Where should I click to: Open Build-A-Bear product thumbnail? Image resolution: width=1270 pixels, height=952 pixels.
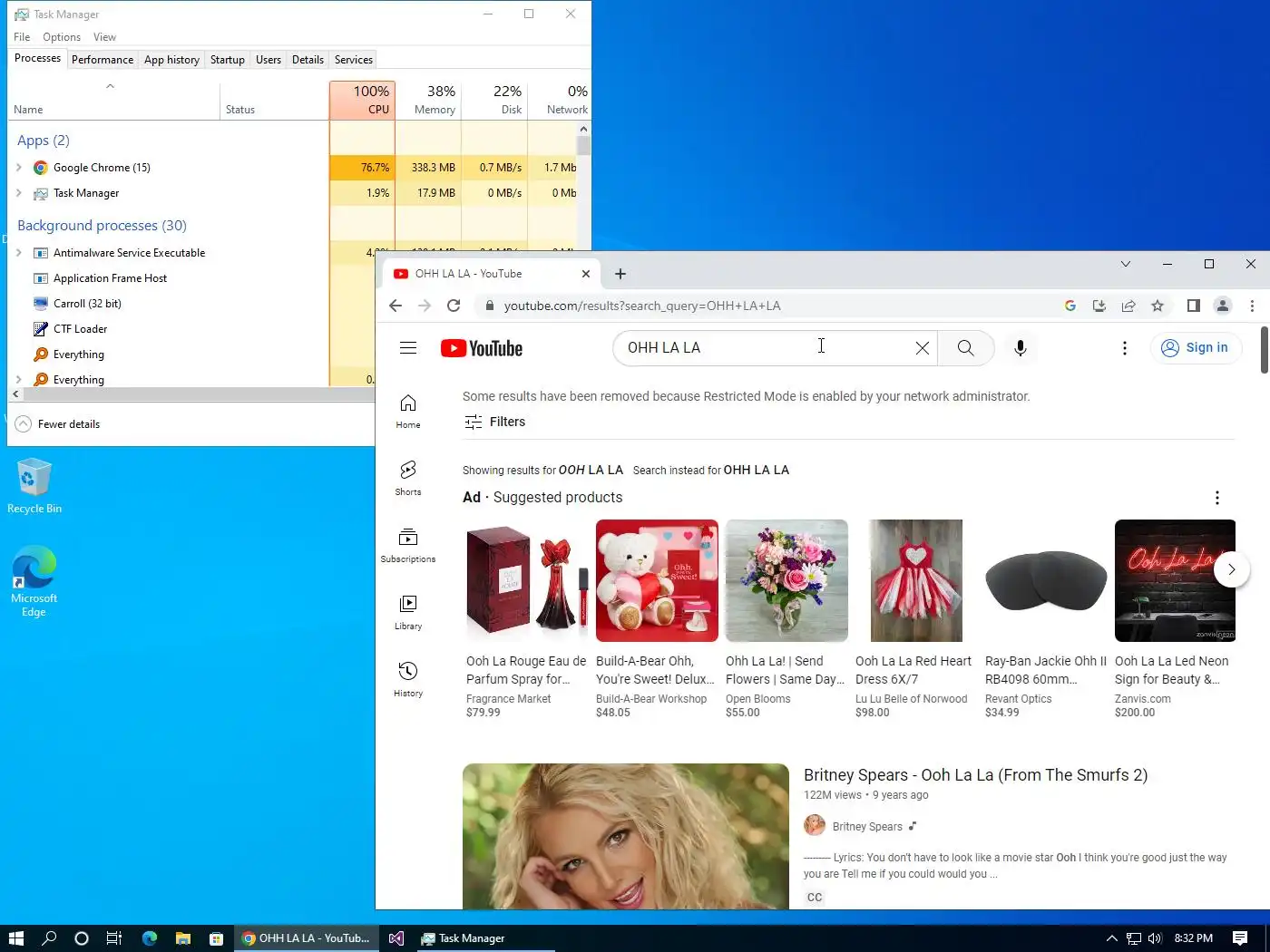(657, 580)
